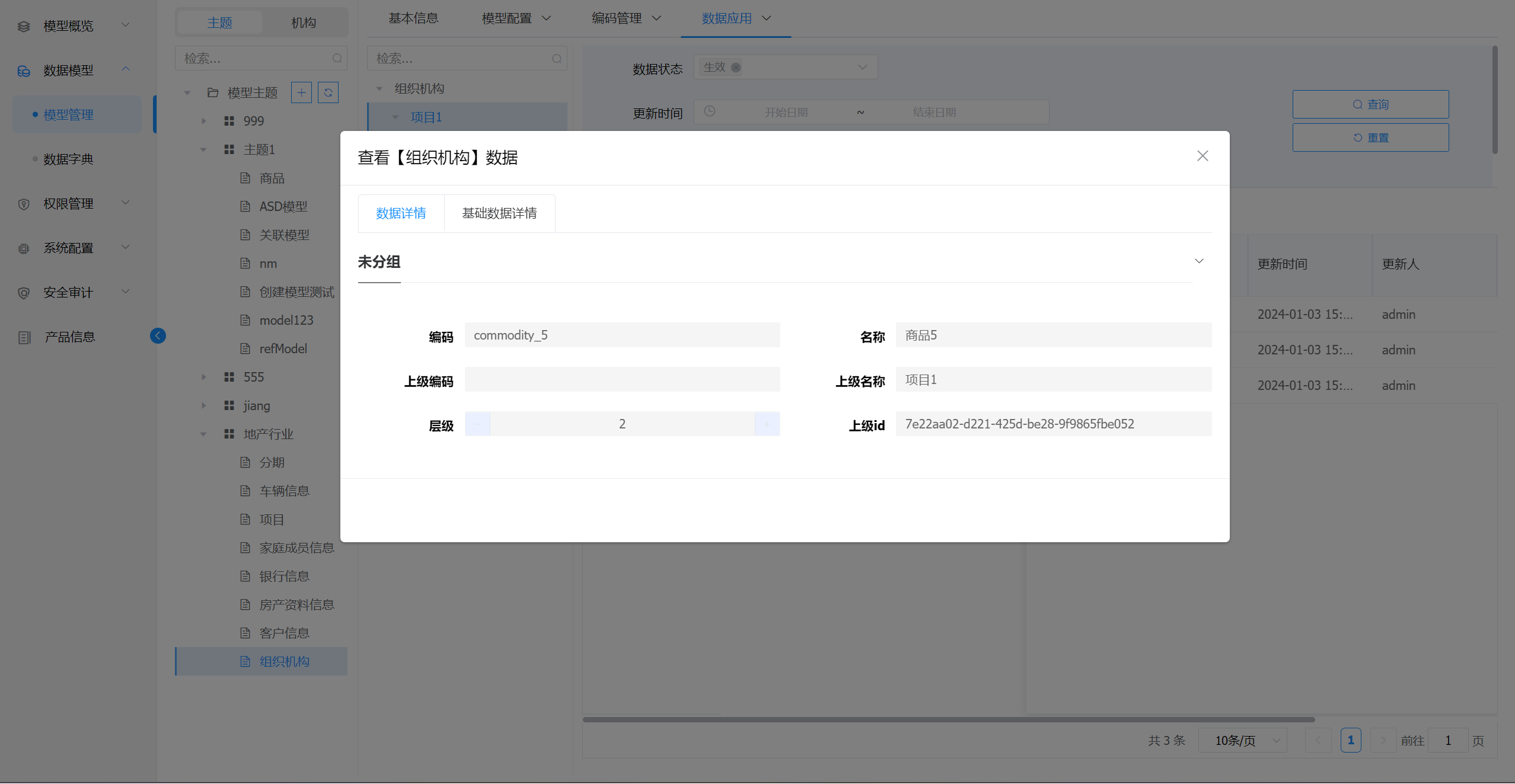Switch to 基础数据详情 tab
Image resolution: width=1515 pixels, height=784 pixels.
tap(499, 213)
